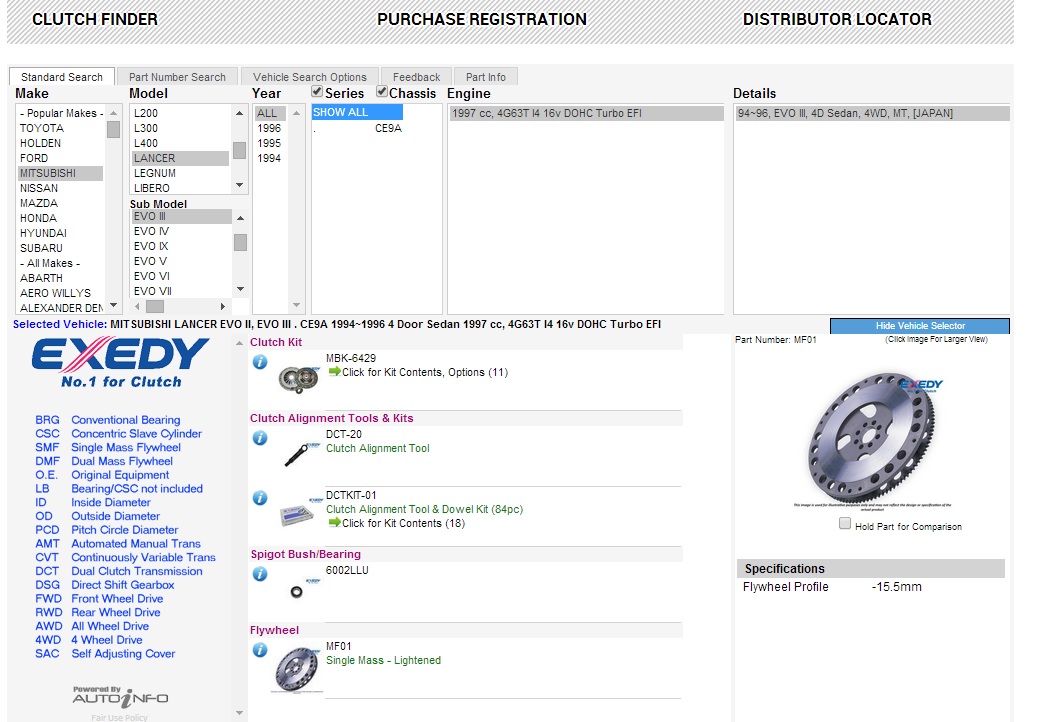
Task: Click the green arrow beside MBK-6429 kit contents
Action: click(x=335, y=372)
